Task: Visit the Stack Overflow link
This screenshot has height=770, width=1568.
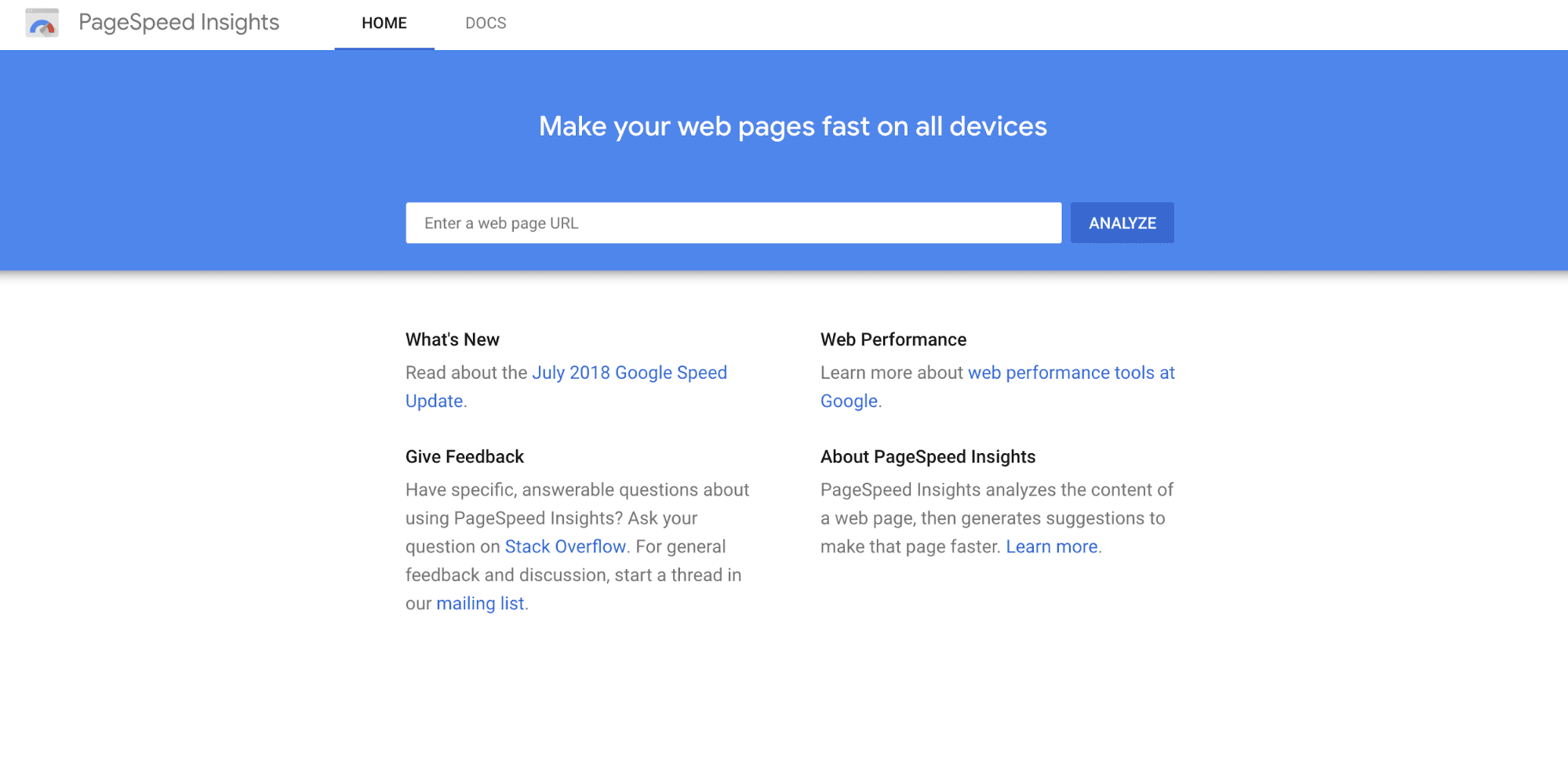Action: [x=565, y=547]
